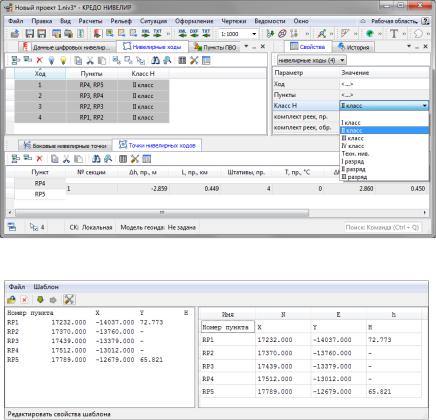This screenshot has height=420, width=436.
Task: Click the blue light bulb icon
Action: pyautogui.click(x=51, y=60)
